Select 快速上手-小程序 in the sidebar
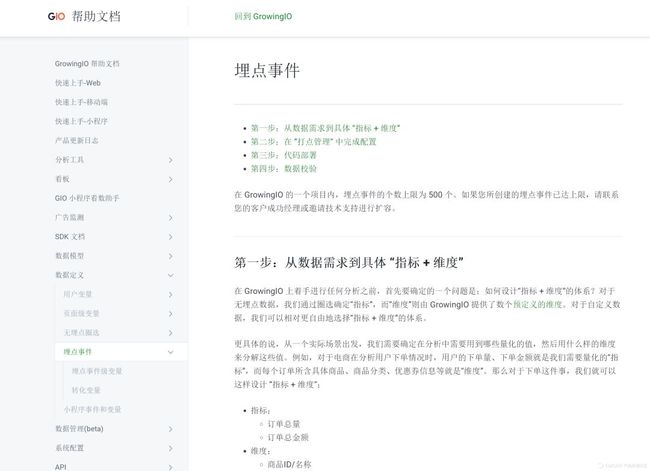This screenshot has width=650, height=471. [x=81, y=121]
